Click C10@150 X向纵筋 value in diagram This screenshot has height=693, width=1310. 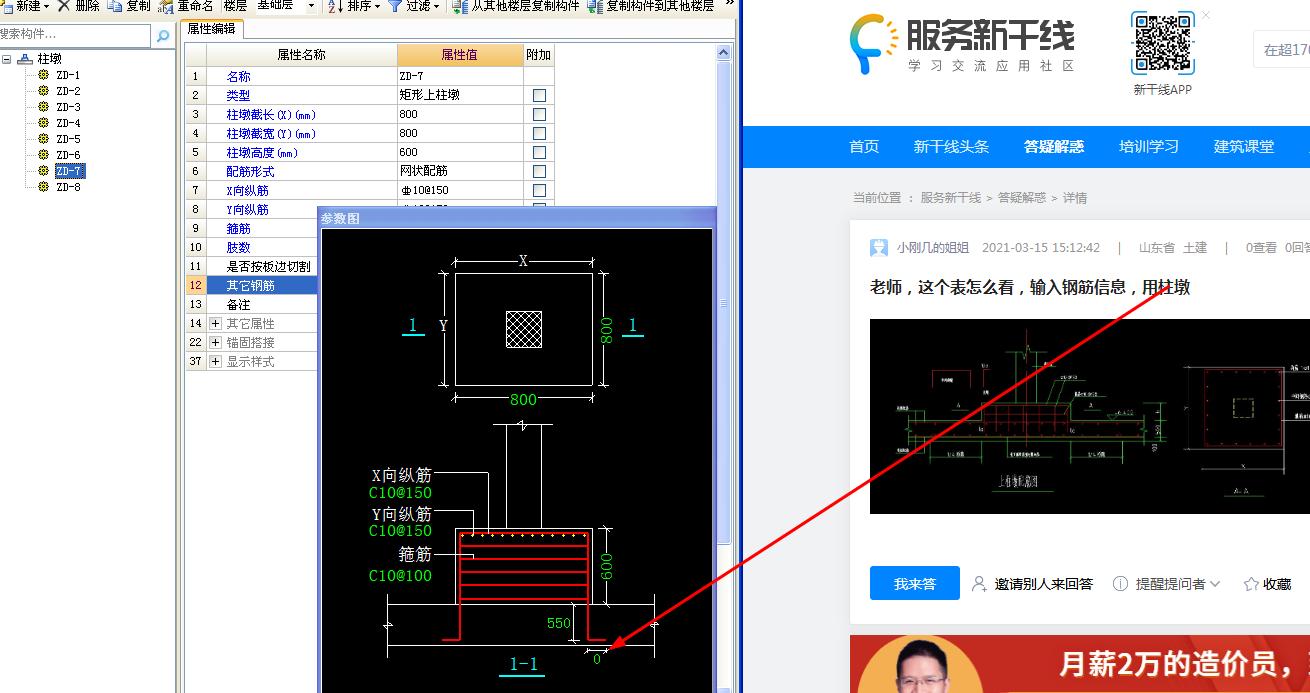coord(400,493)
